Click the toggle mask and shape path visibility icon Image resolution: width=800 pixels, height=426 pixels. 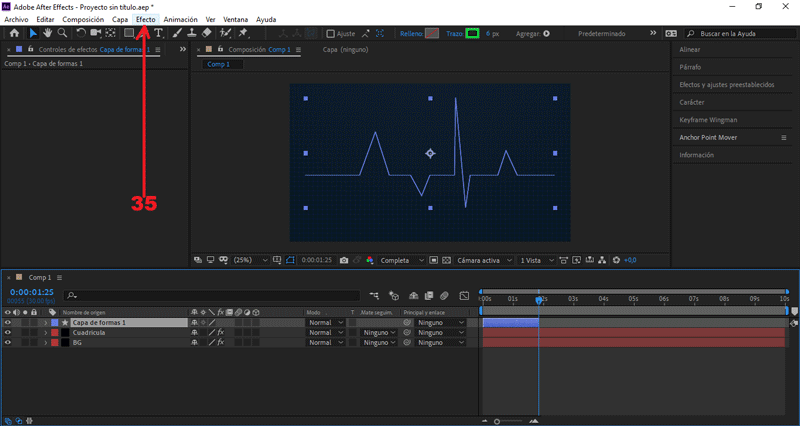(x=290, y=260)
